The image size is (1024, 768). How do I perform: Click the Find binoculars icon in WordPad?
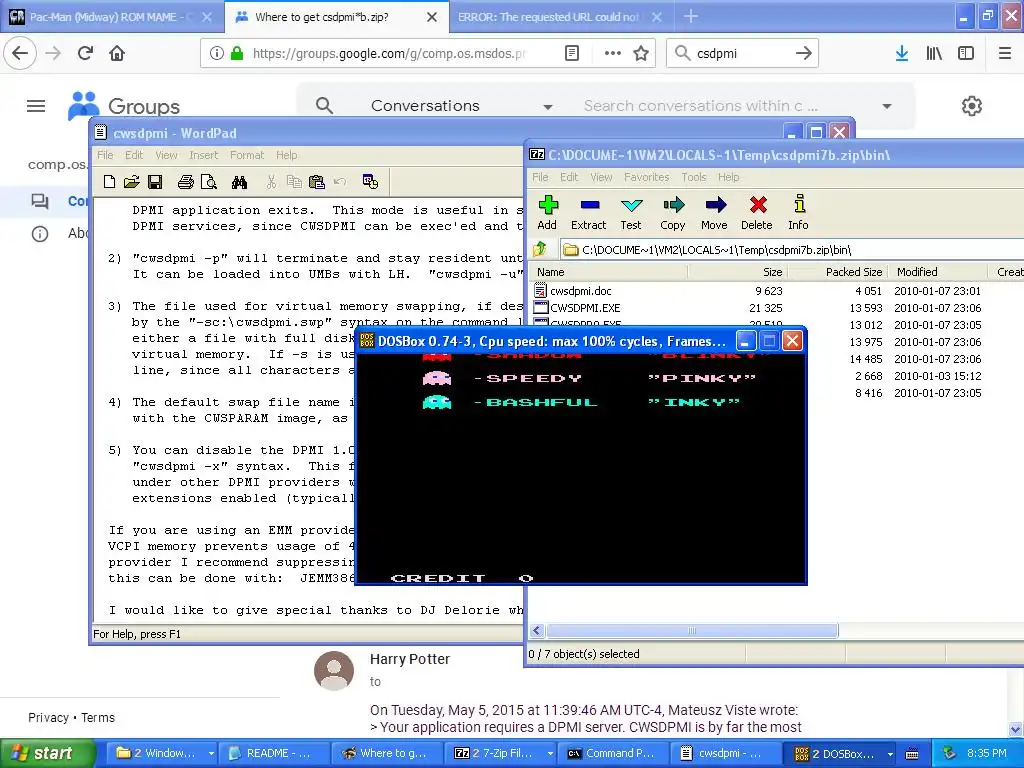click(239, 182)
